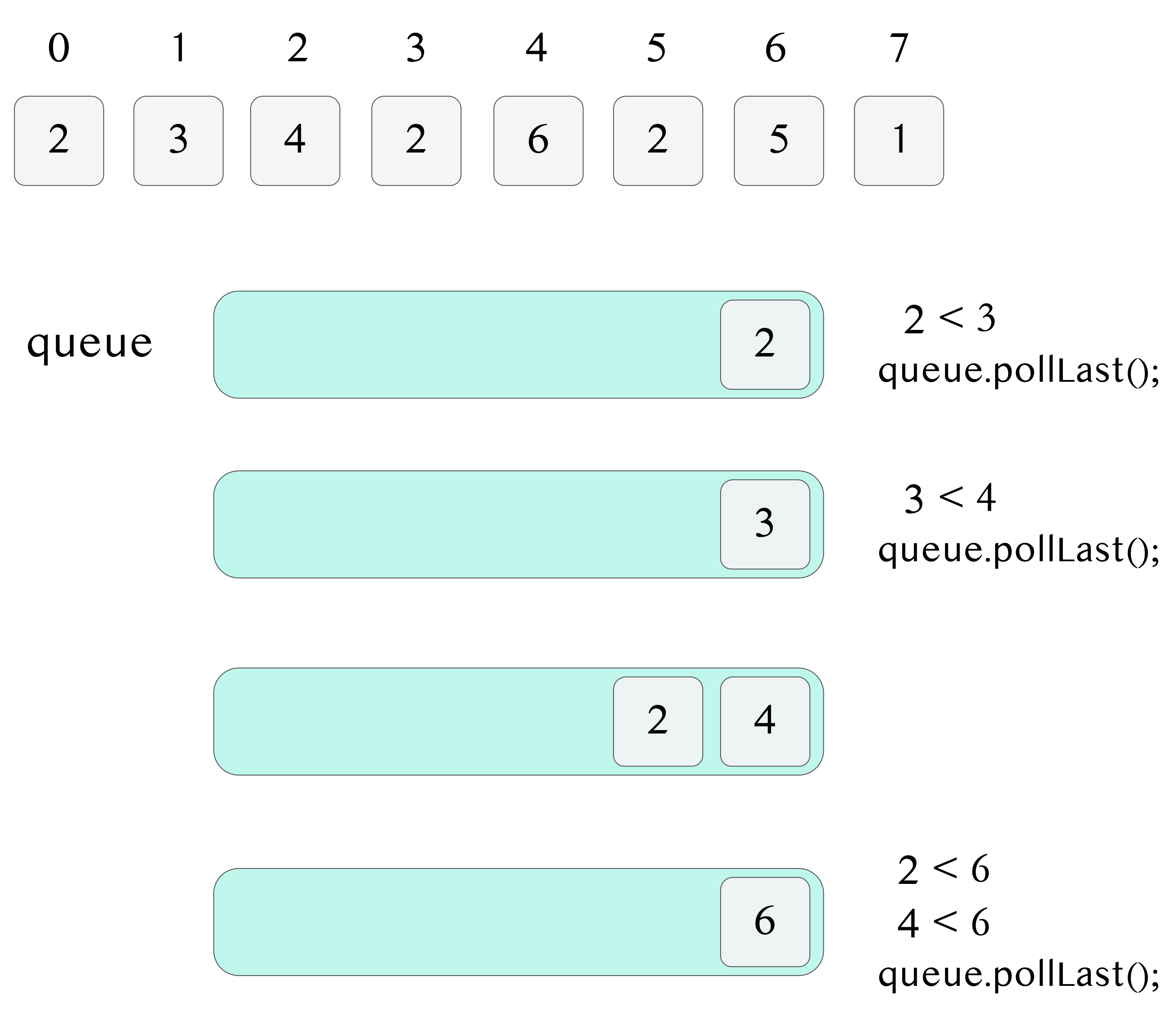Select the array box containing 4
Screen dimensions: 1176x1018
pyautogui.click(x=295, y=140)
